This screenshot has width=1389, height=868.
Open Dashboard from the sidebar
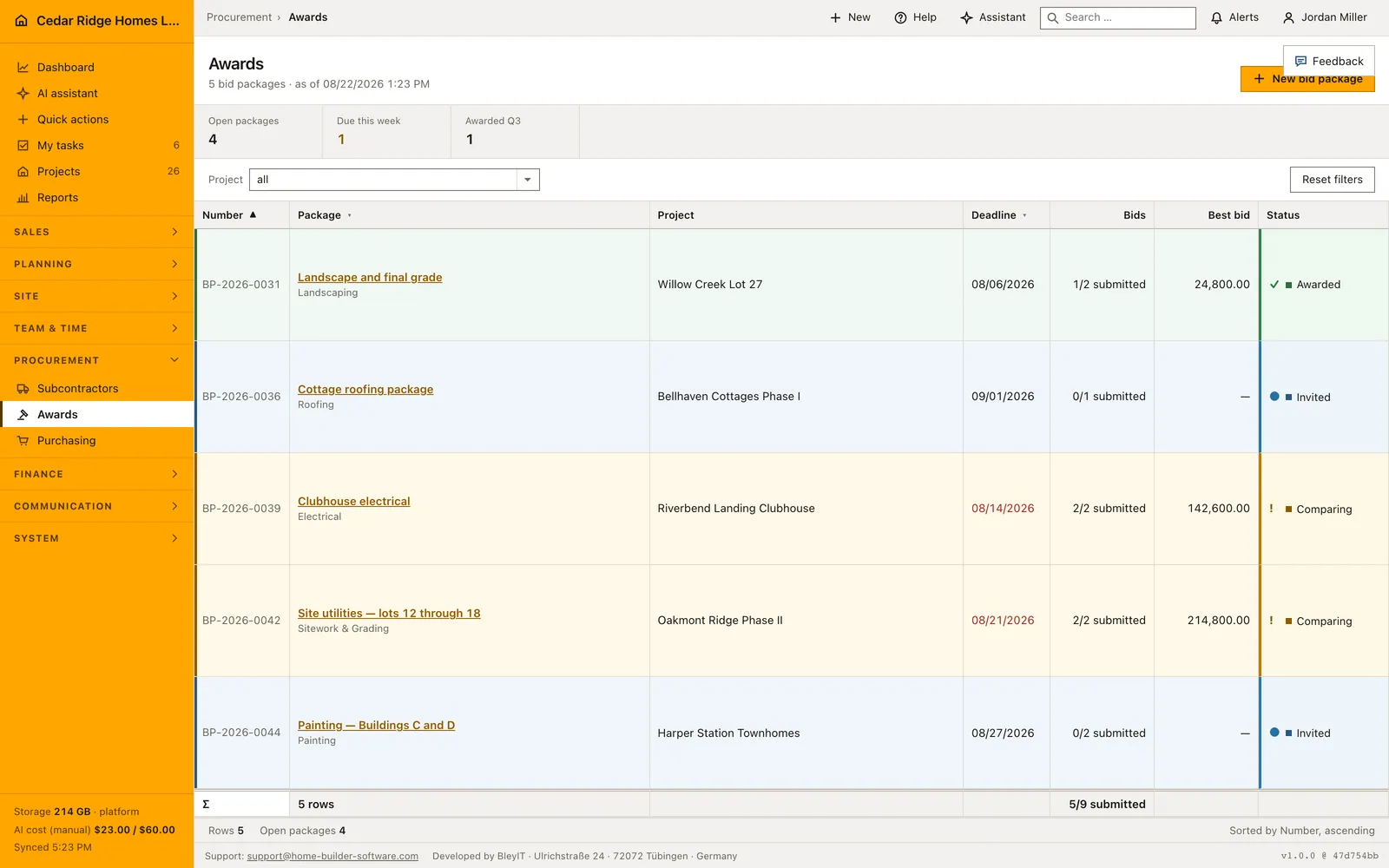tap(96, 67)
